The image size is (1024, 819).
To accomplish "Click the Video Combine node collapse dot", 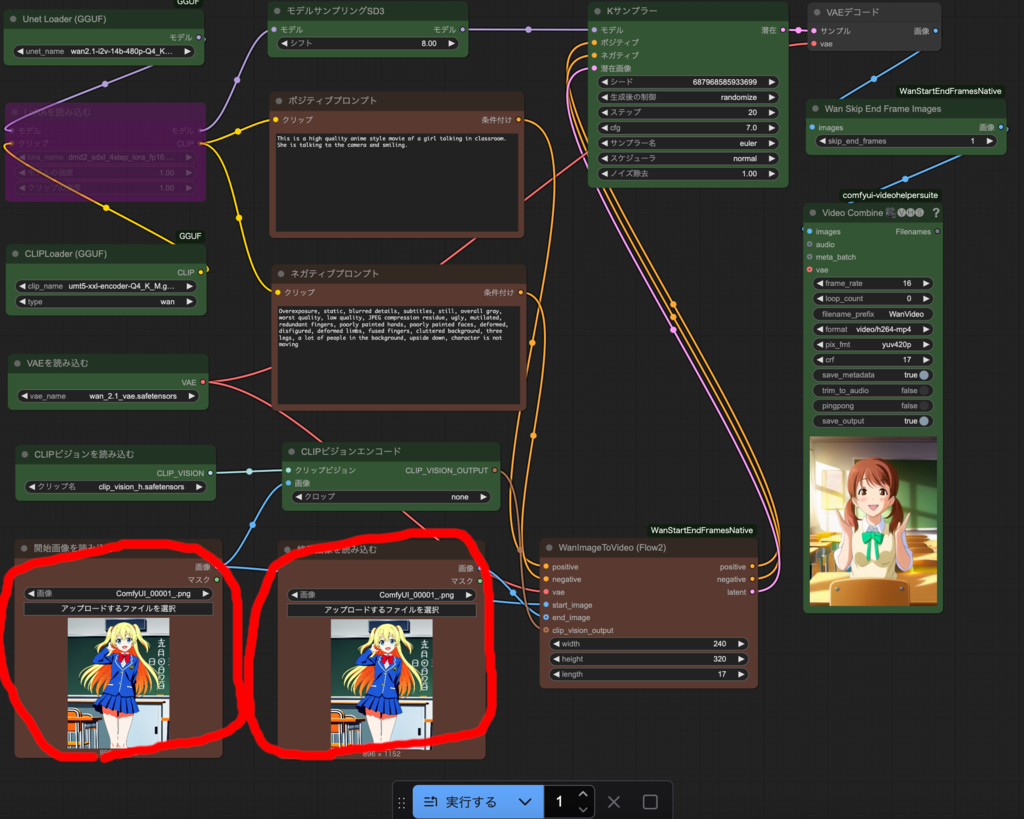I will [x=813, y=213].
